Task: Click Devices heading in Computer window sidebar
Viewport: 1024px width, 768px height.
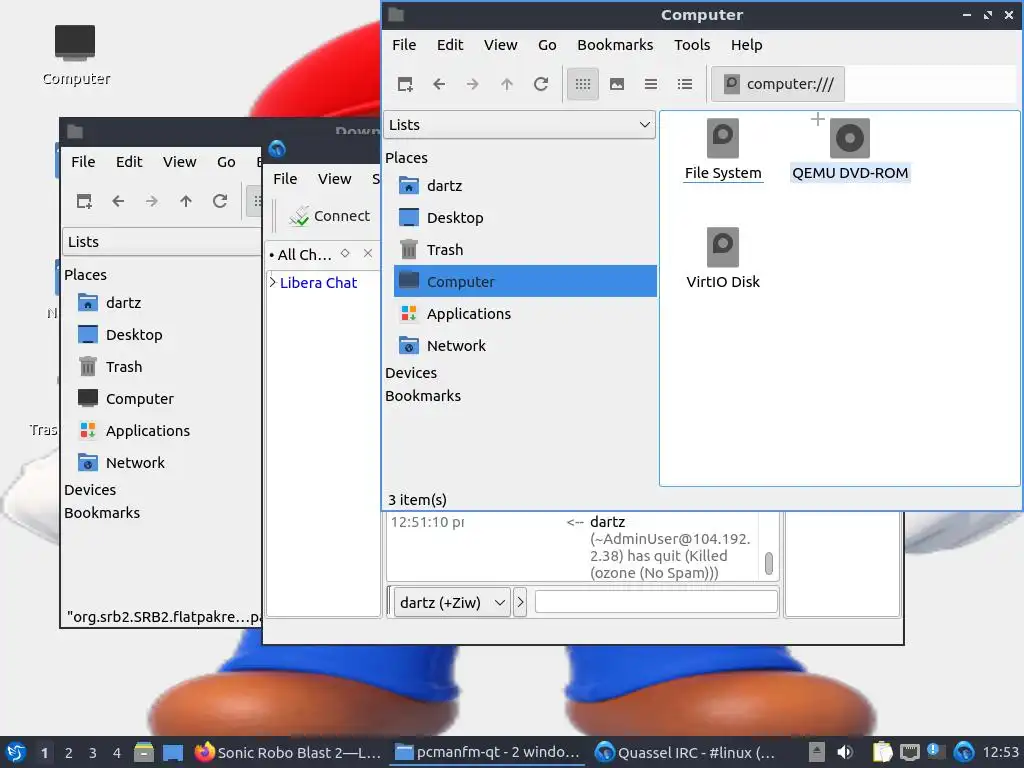Action: click(411, 373)
